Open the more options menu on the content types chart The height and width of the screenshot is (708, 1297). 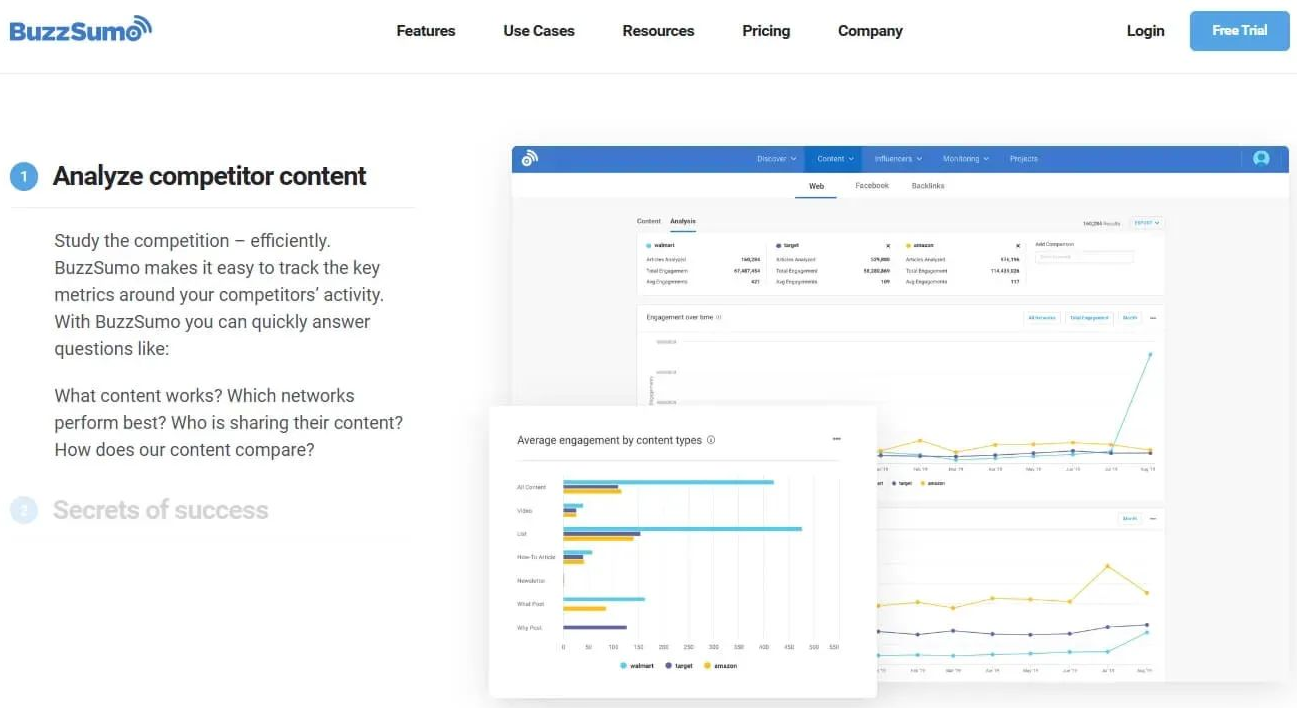coord(837,439)
